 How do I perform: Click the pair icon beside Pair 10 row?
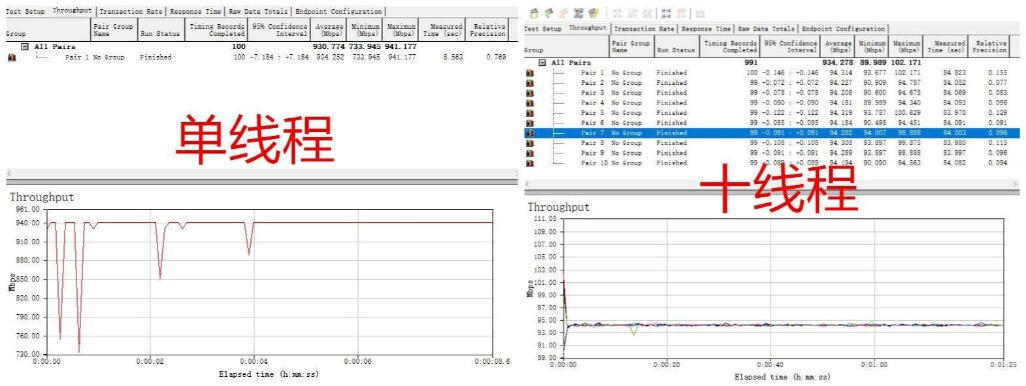tap(530, 163)
